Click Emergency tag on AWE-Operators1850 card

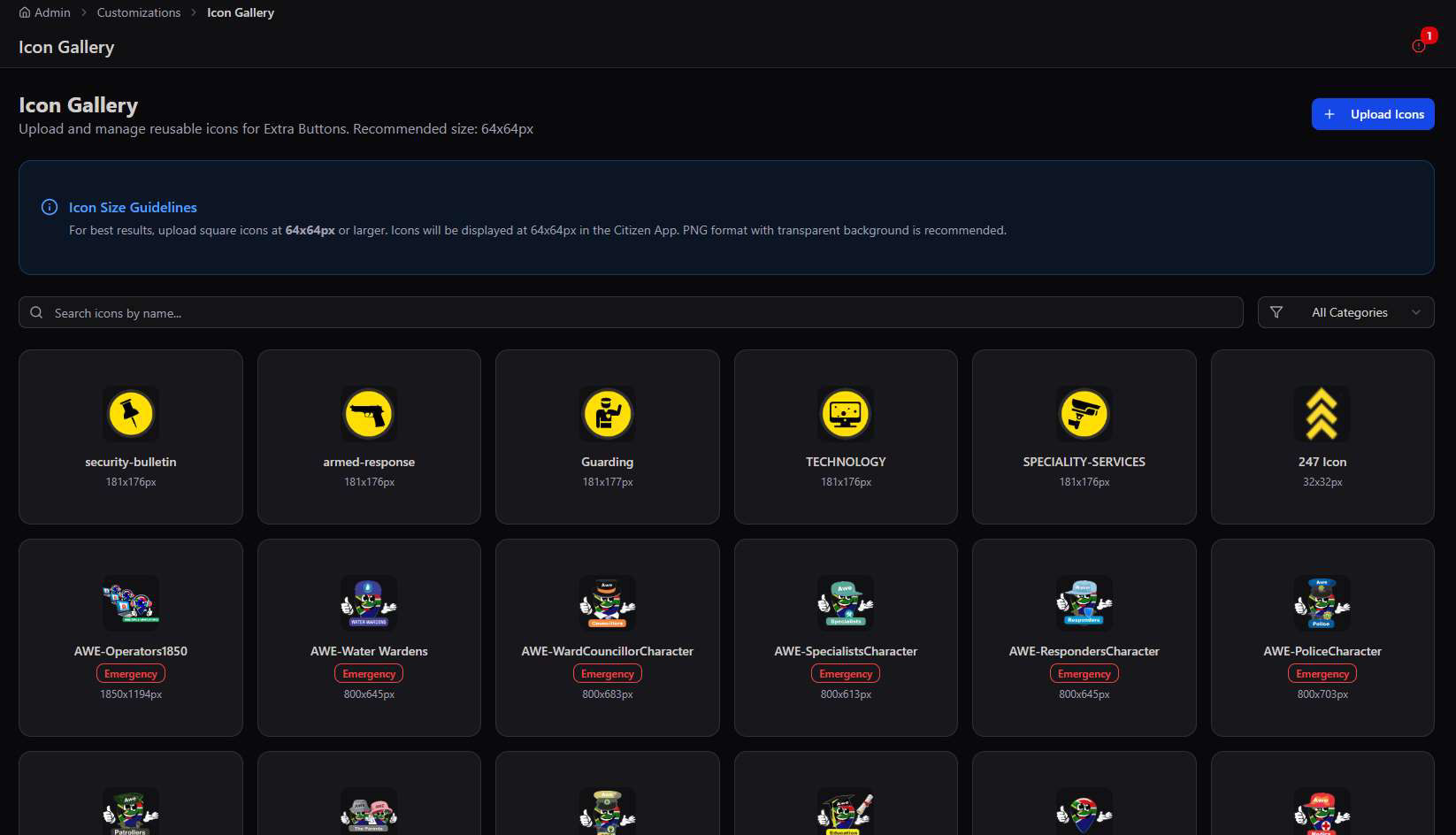[131, 674]
